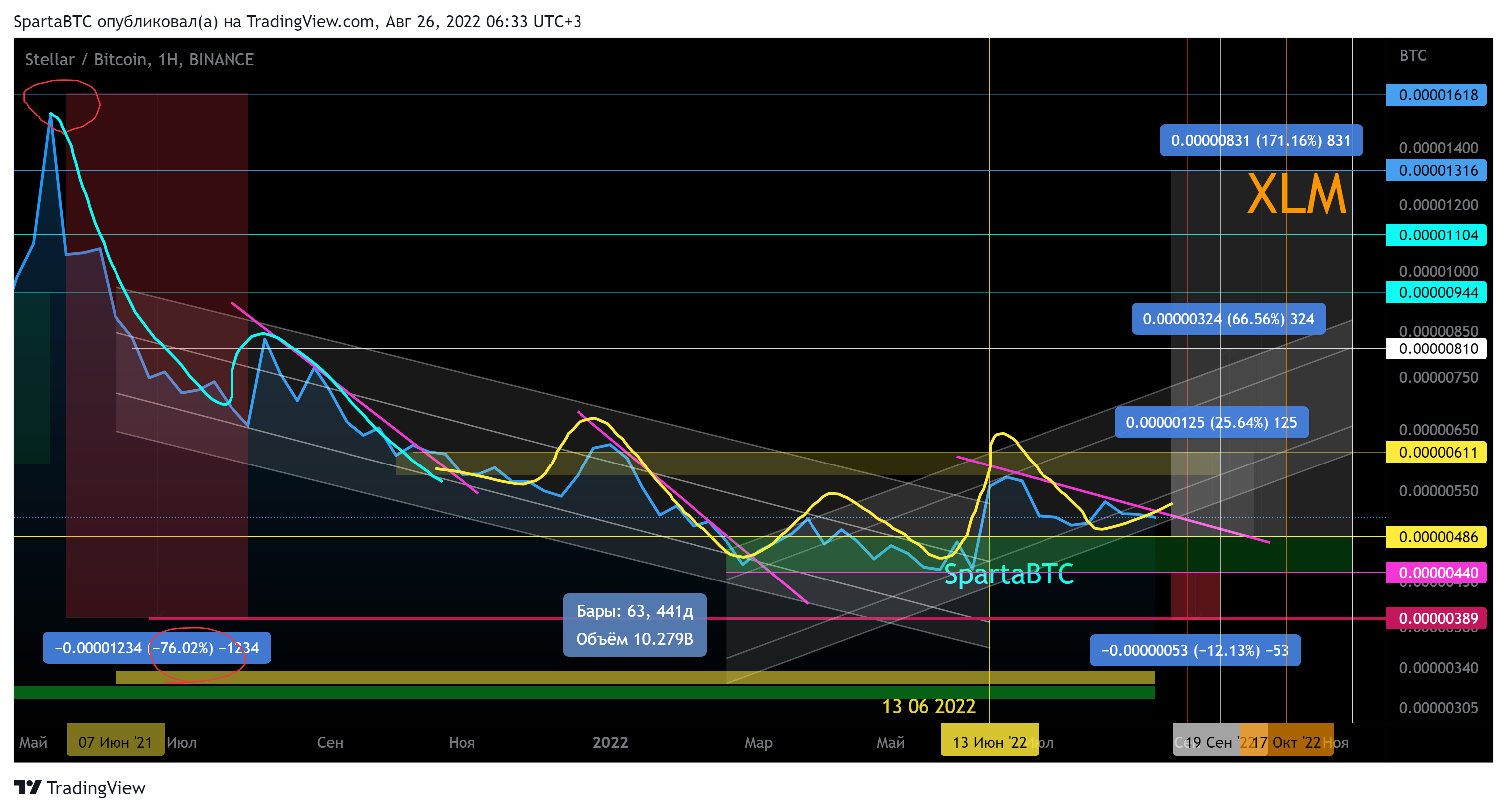
Task: Click the orange XLM text annotation
Action: click(1296, 194)
